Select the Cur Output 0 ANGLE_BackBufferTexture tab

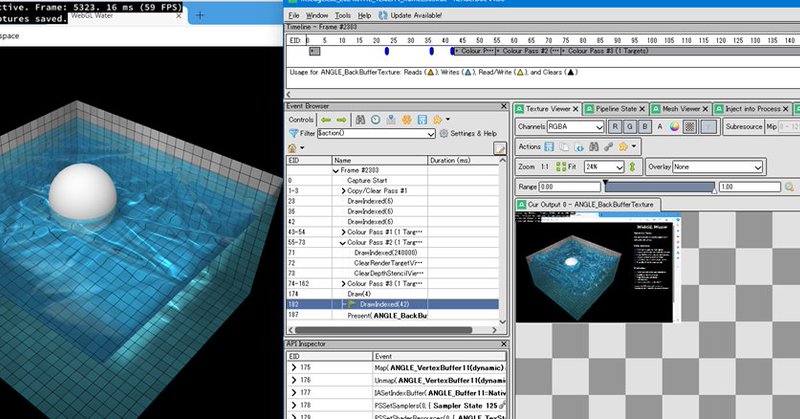pyautogui.click(x=587, y=204)
